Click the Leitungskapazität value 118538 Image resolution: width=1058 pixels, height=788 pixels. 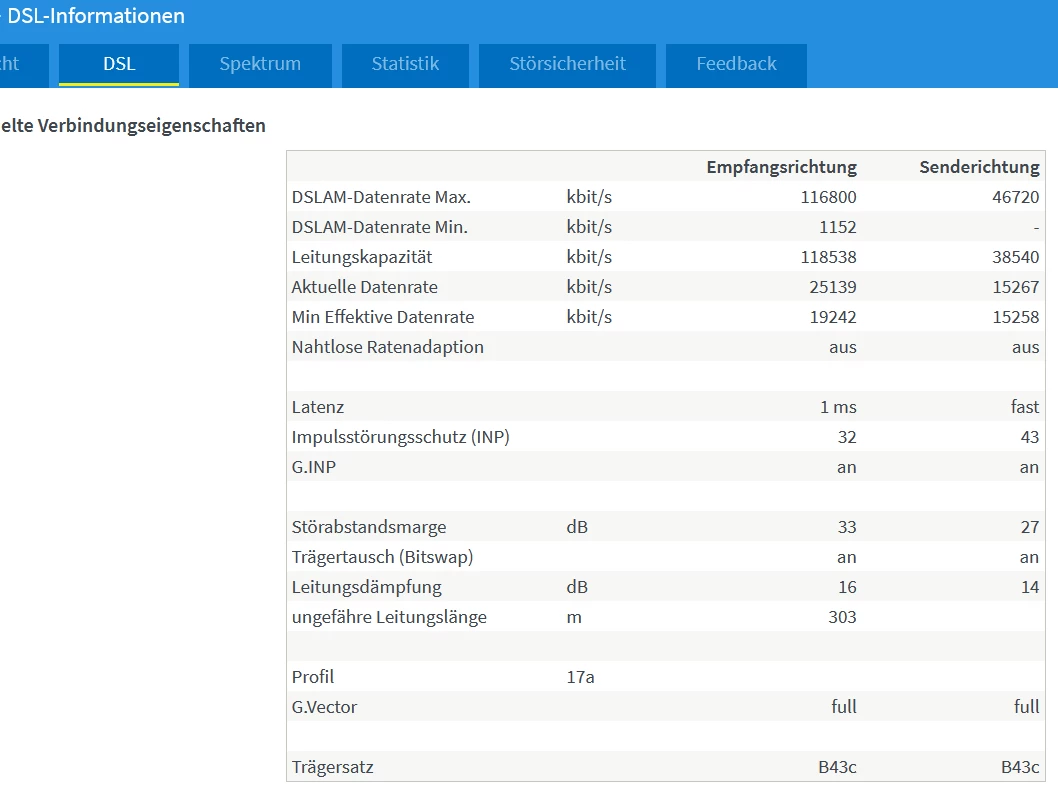829,257
